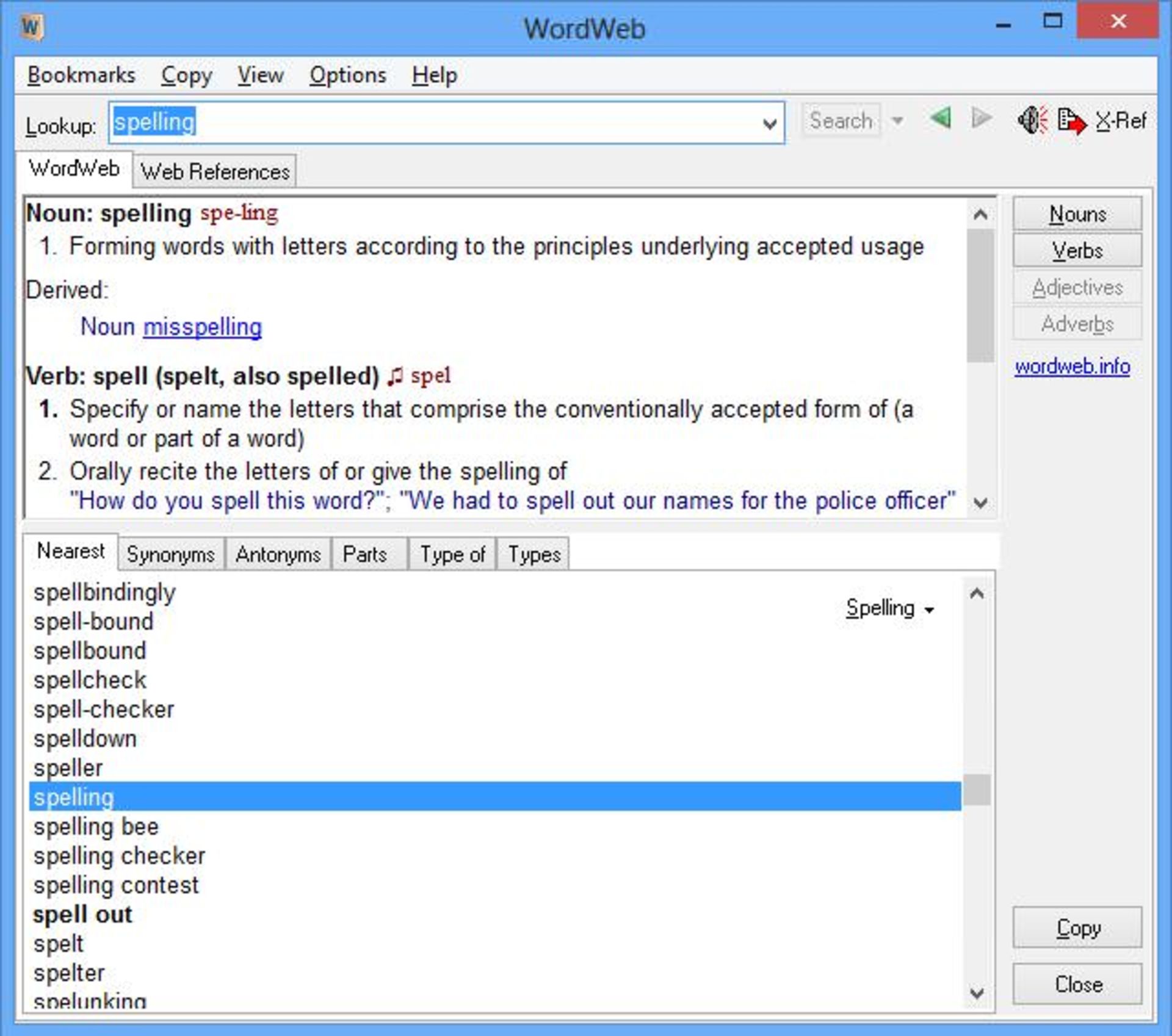Maximize the WordWeb window

(x=1052, y=22)
